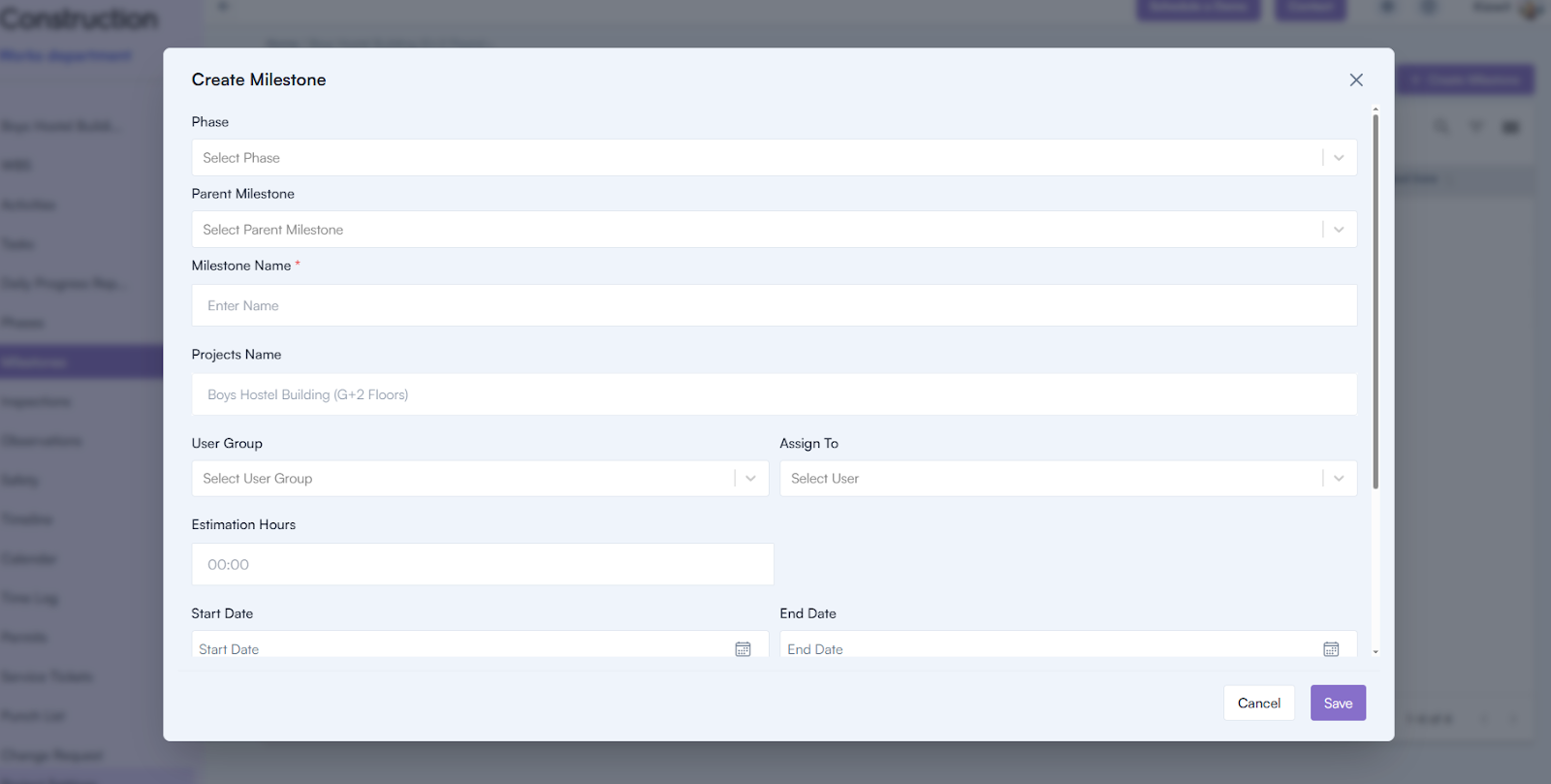Click the blurred filter icon behind dialog
The width and height of the screenshot is (1551, 784).
coord(1475,127)
